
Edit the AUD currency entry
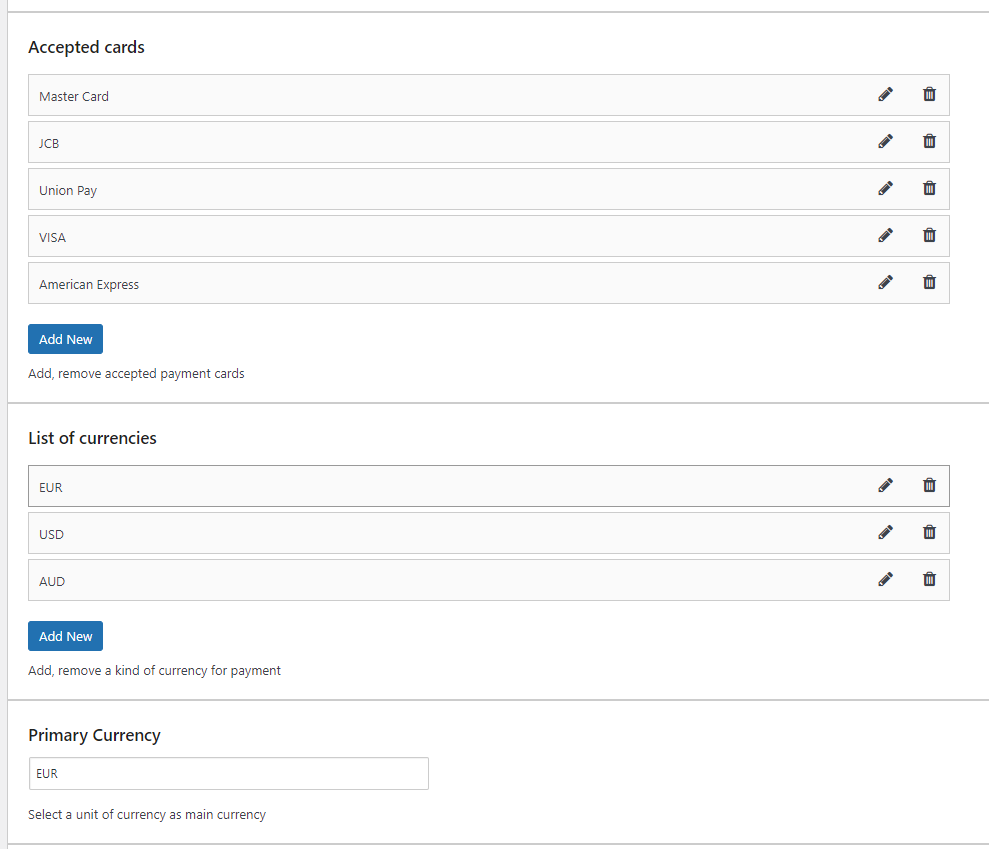(886, 579)
